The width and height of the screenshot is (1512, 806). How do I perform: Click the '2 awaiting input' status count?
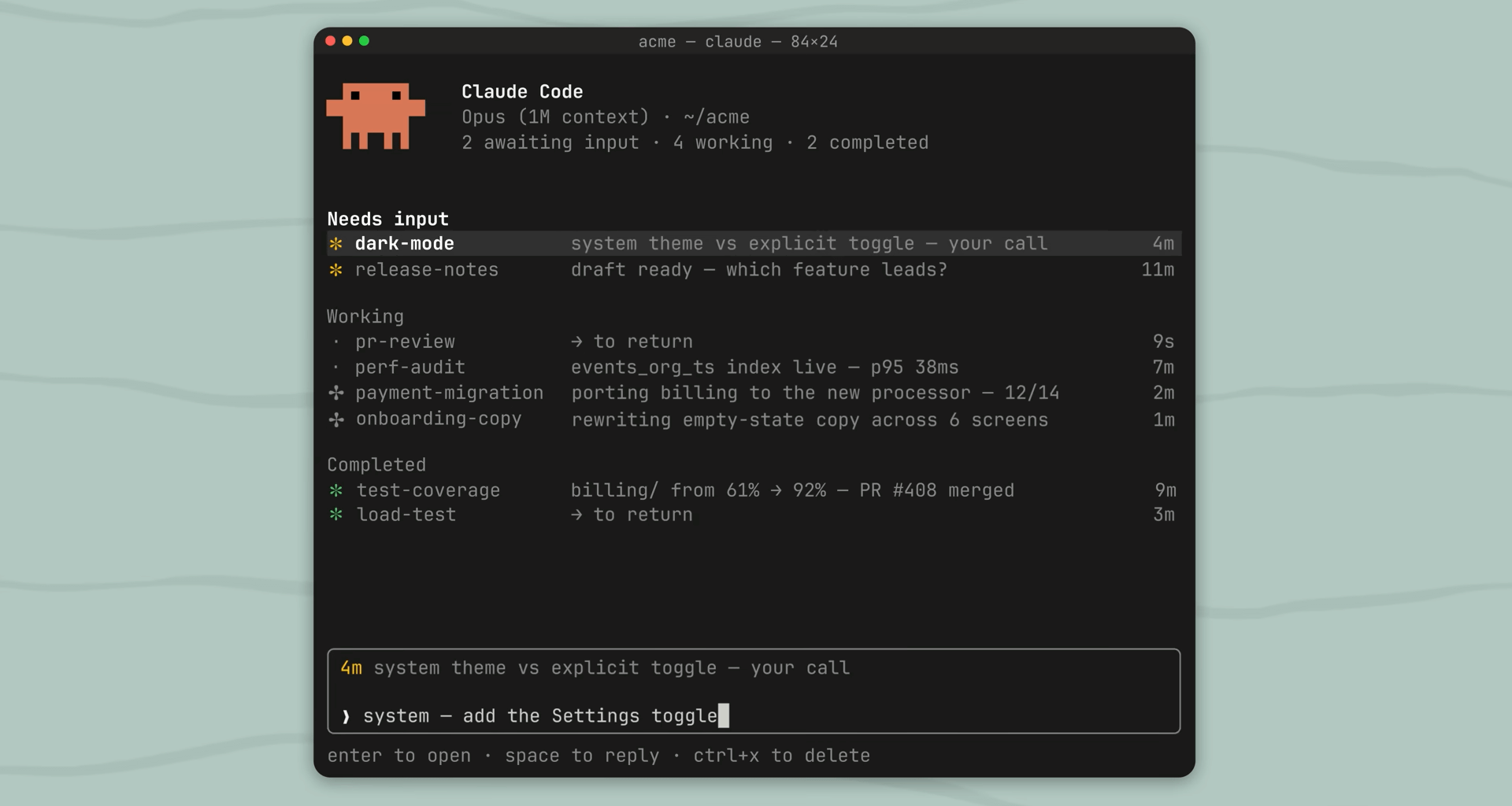(x=550, y=142)
